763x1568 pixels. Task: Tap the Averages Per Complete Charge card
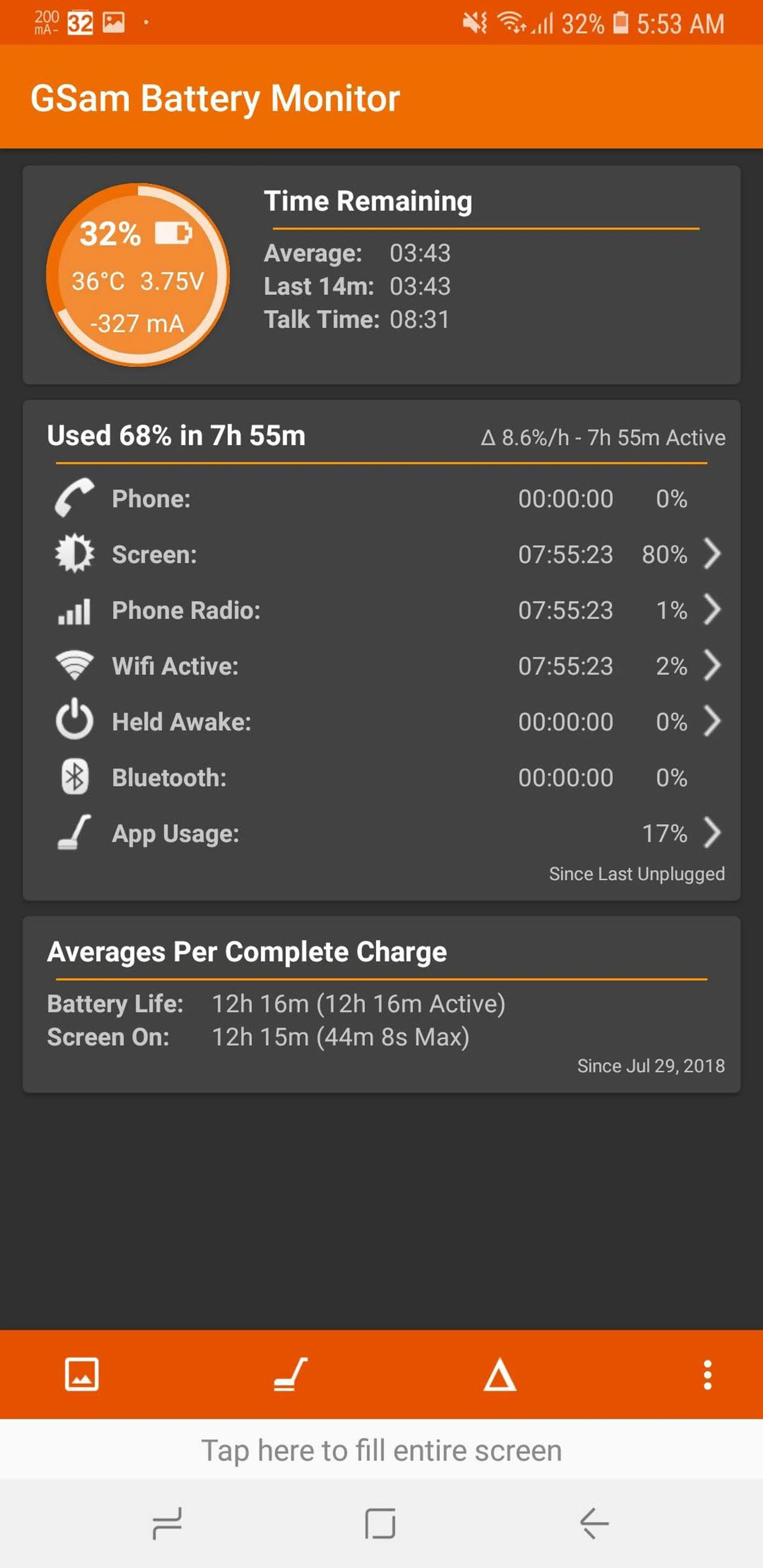point(381,1005)
